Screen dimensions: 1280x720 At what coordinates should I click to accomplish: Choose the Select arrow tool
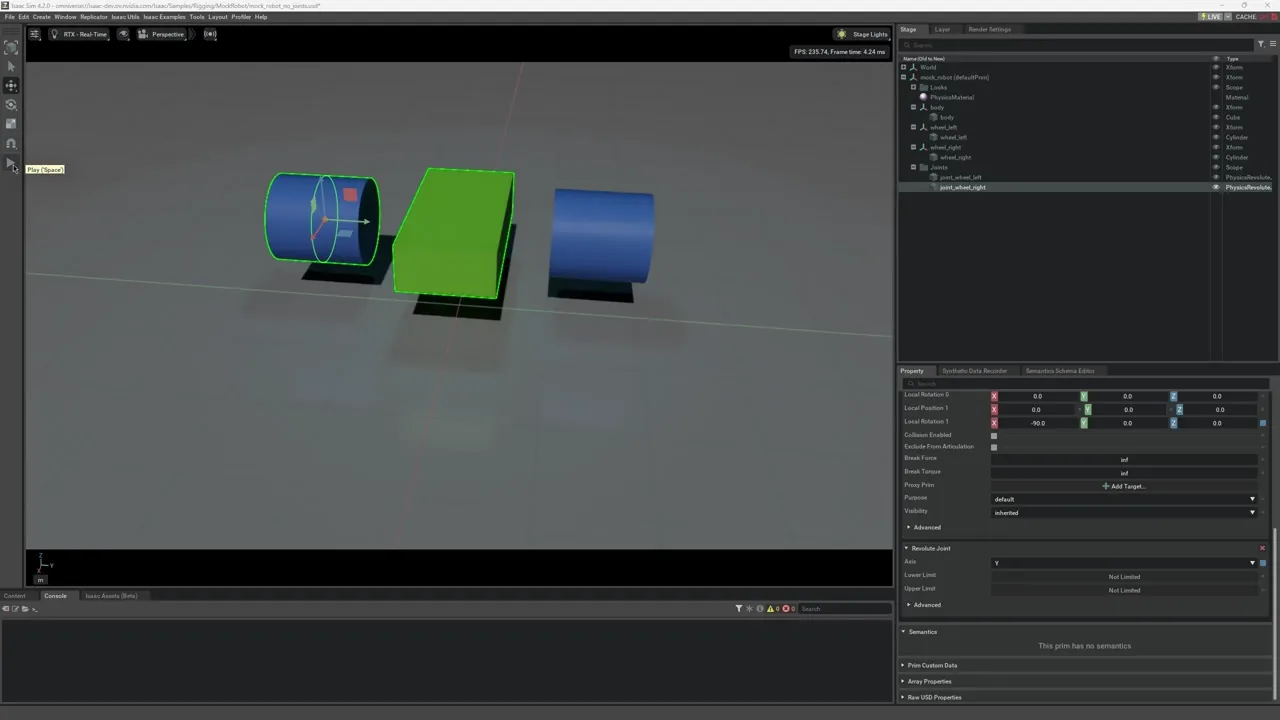click(11, 66)
